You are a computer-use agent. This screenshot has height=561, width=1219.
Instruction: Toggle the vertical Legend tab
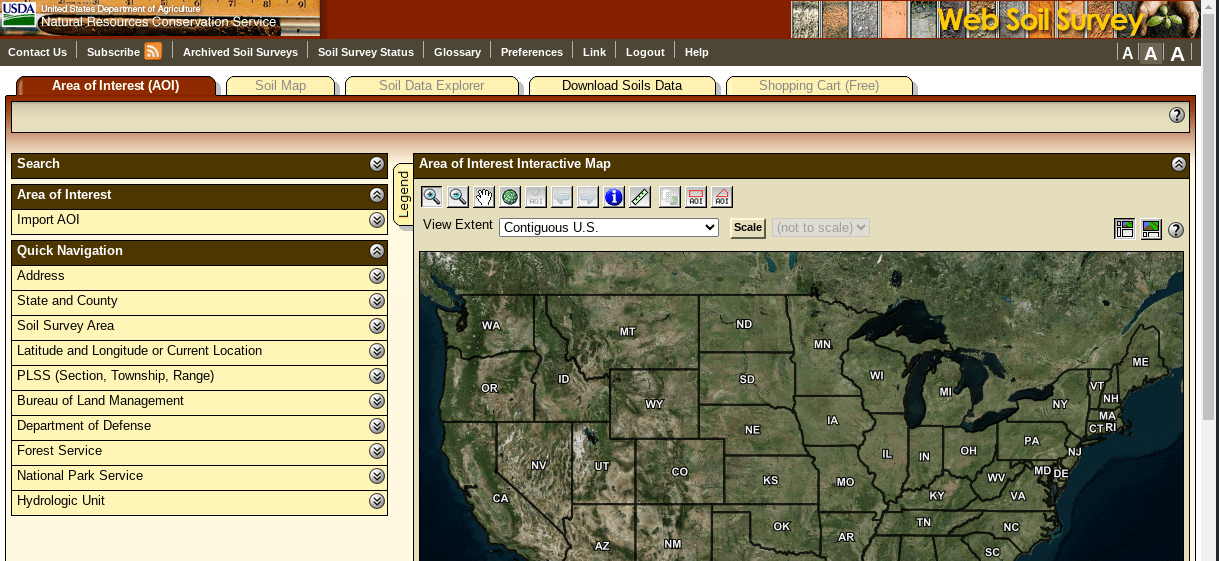403,196
